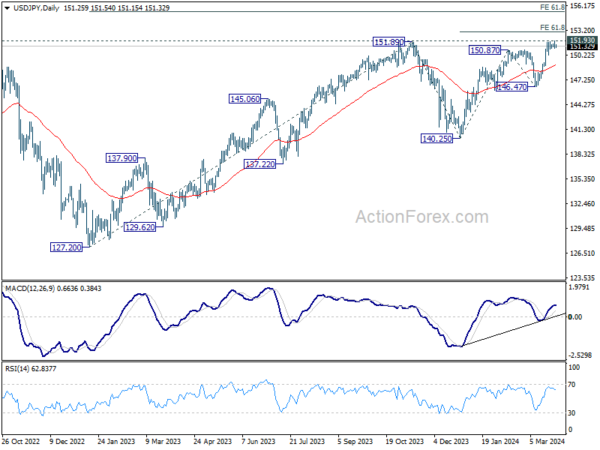
Task: Click the RSI scale value 30
Action: pyautogui.click(x=572, y=413)
